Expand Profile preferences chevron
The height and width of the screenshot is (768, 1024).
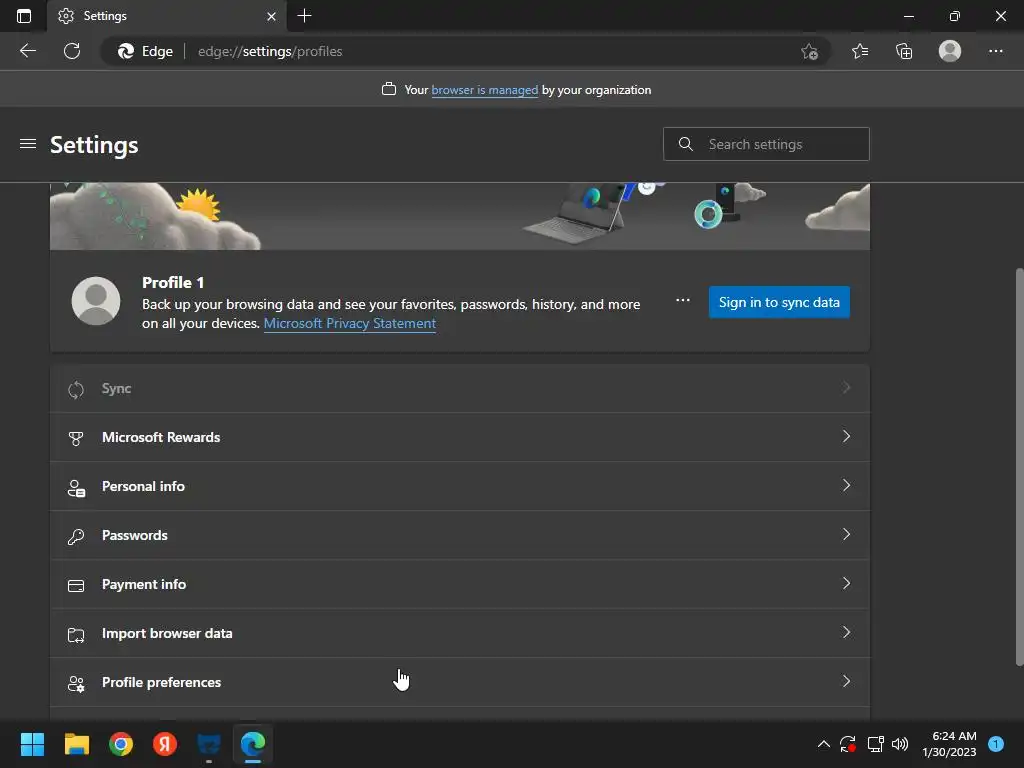(x=846, y=681)
